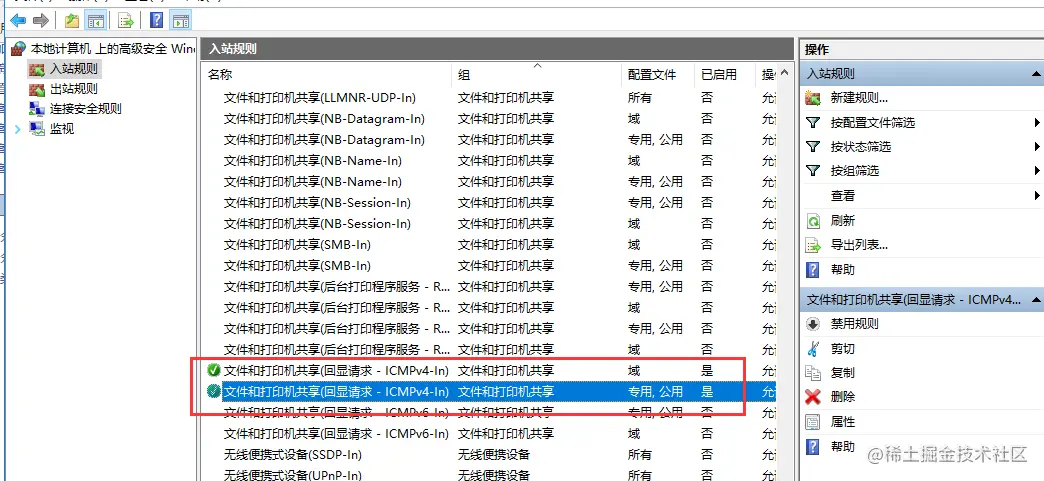Expand the 监视 node chevron
This screenshot has height=481, width=1044.
click(x=18, y=129)
